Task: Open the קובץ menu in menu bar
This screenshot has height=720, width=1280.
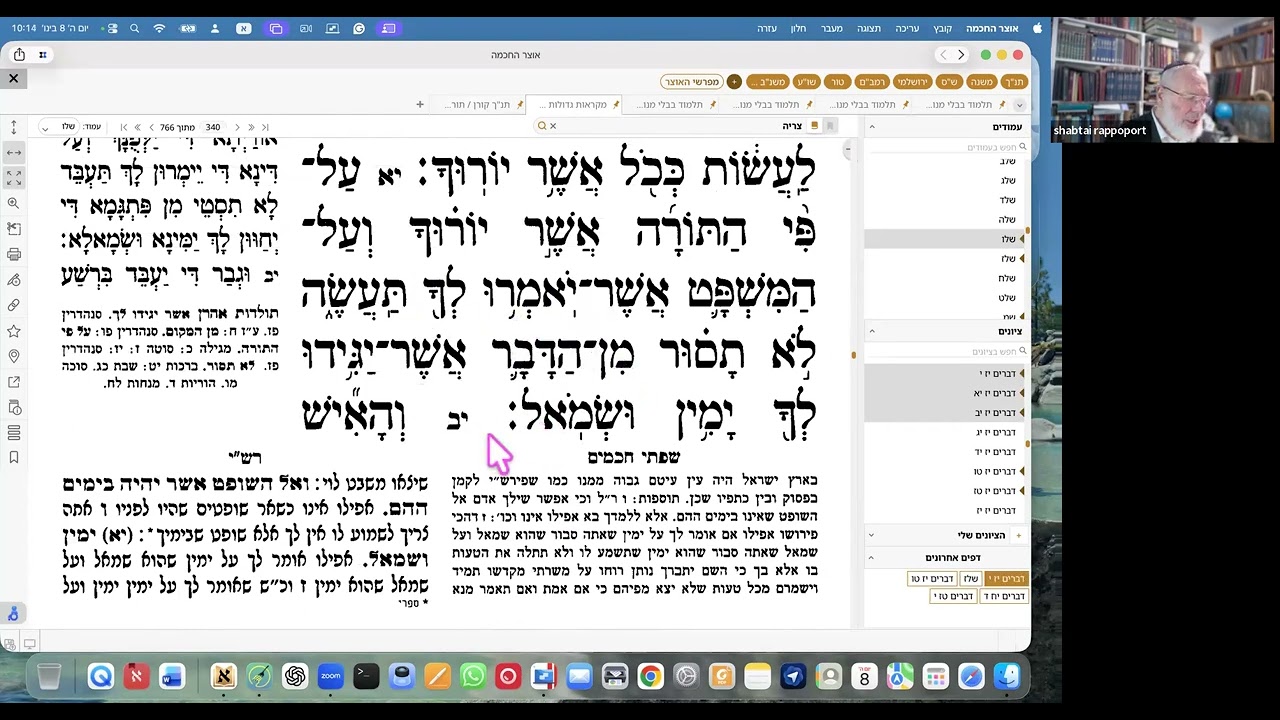Action: [943, 28]
